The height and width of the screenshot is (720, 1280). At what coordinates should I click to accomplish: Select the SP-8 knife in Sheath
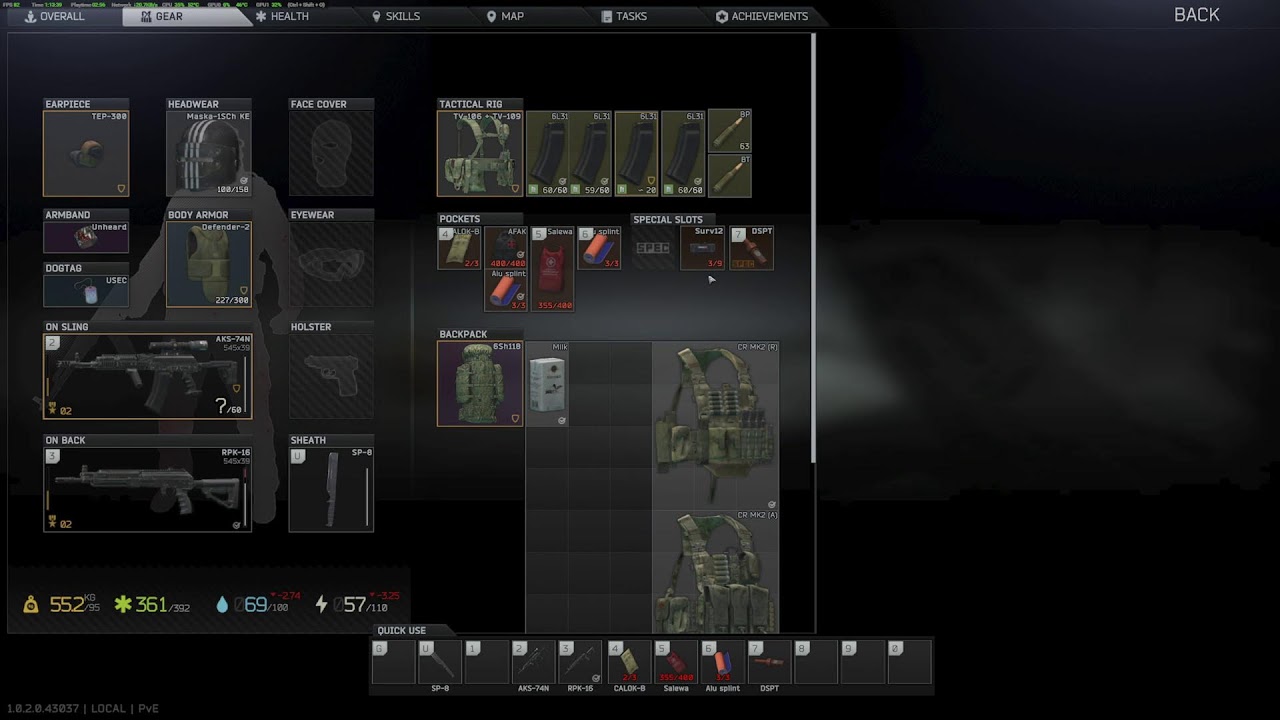point(331,489)
